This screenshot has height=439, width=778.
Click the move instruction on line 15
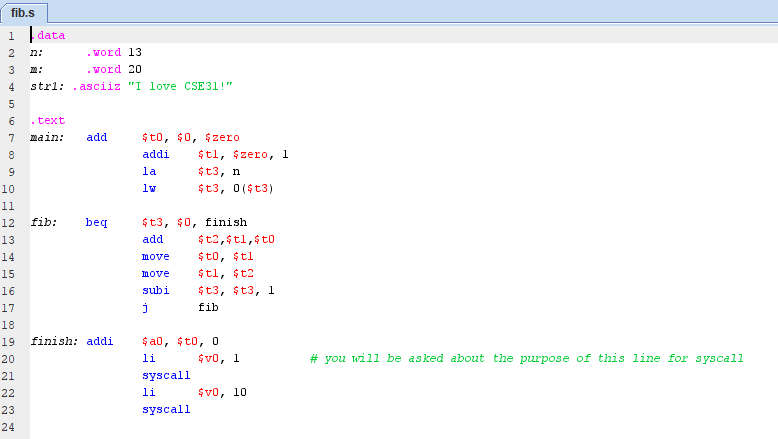coord(156,273)
